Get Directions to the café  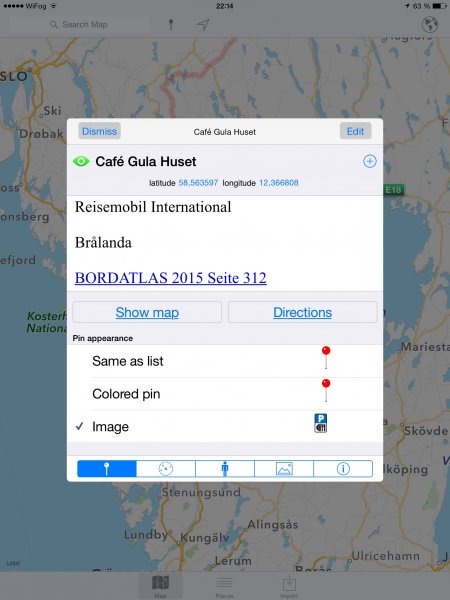pos(302,312)
